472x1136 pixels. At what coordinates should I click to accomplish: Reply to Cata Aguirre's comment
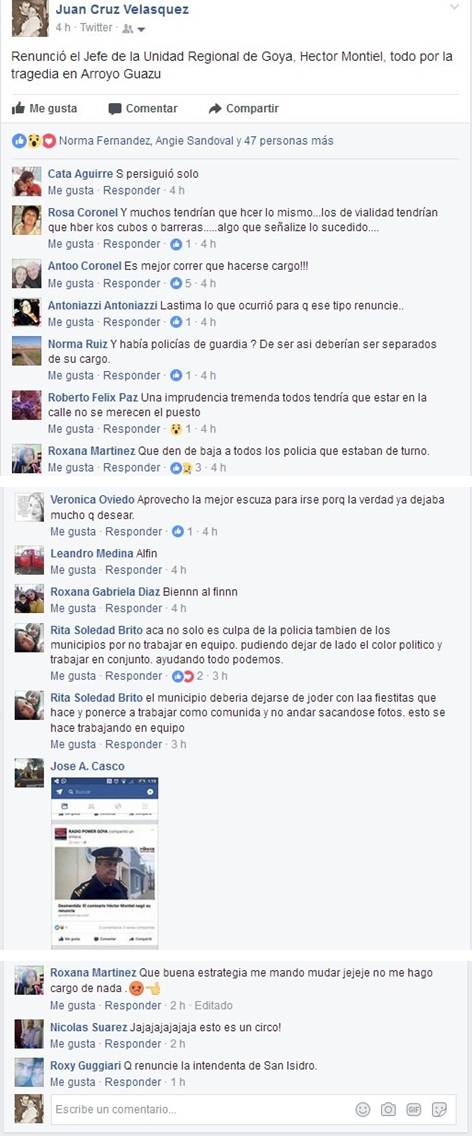coord(131,191)
